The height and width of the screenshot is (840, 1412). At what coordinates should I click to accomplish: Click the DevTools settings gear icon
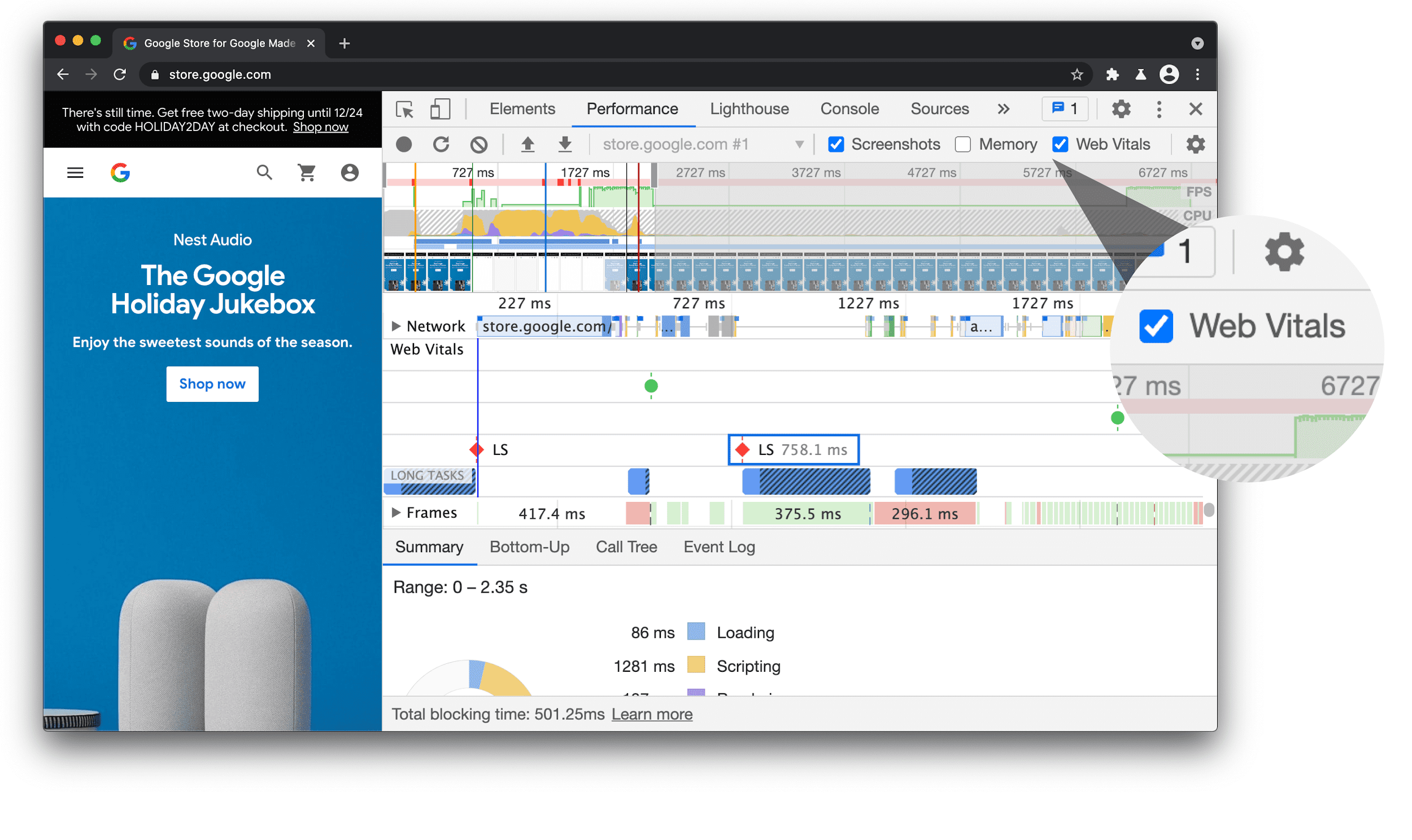[1121, 108]
